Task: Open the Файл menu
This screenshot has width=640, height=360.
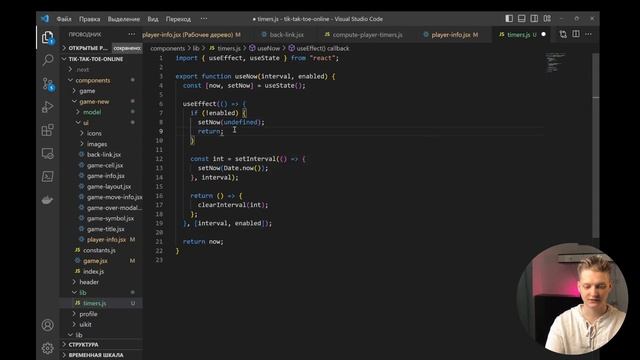Action: [x=64, y=19]
